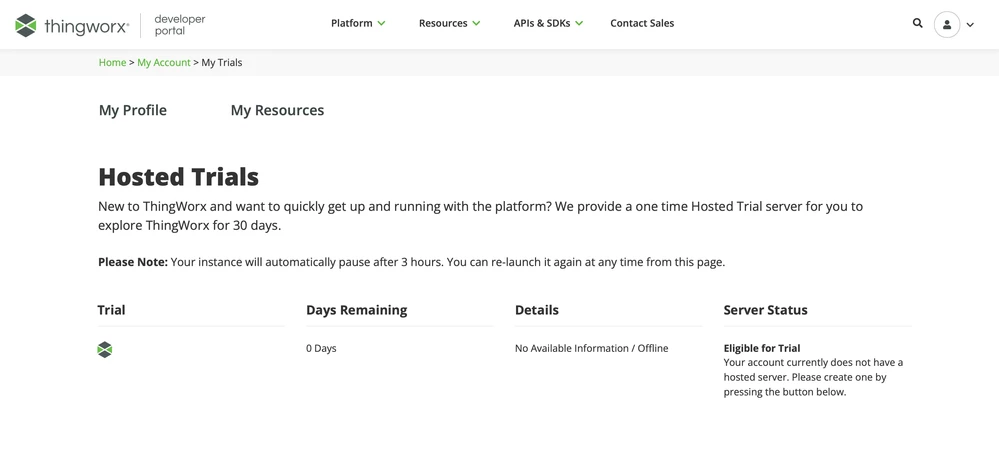Open the APIs & SDKs dropdown menu
Image resolution: width=999 pixels, height=466 pixels.
[548, 23]
